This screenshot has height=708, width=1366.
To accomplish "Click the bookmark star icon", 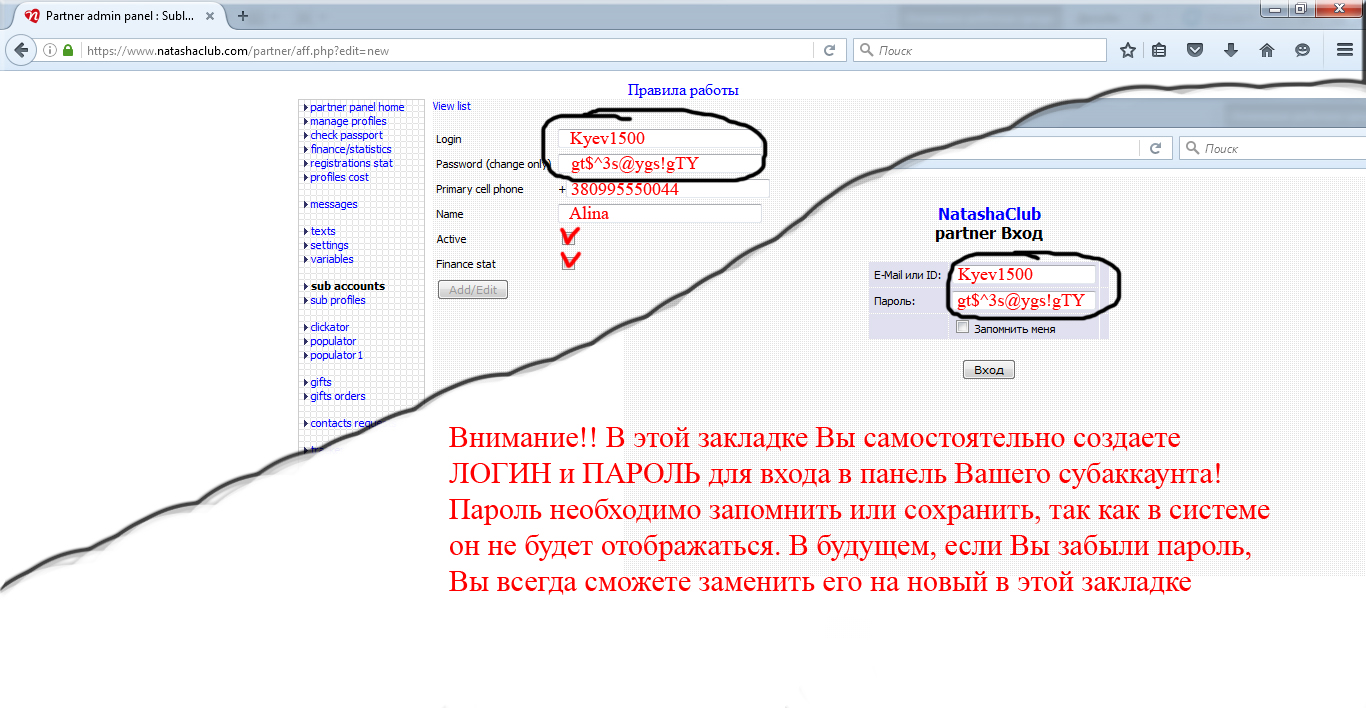I will (x=1128, y=50).
